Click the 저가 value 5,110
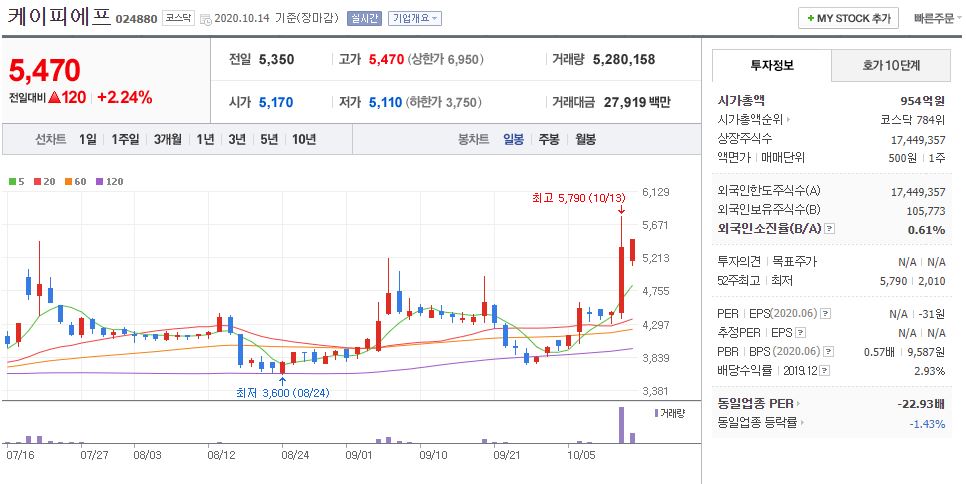 [386, 102]
